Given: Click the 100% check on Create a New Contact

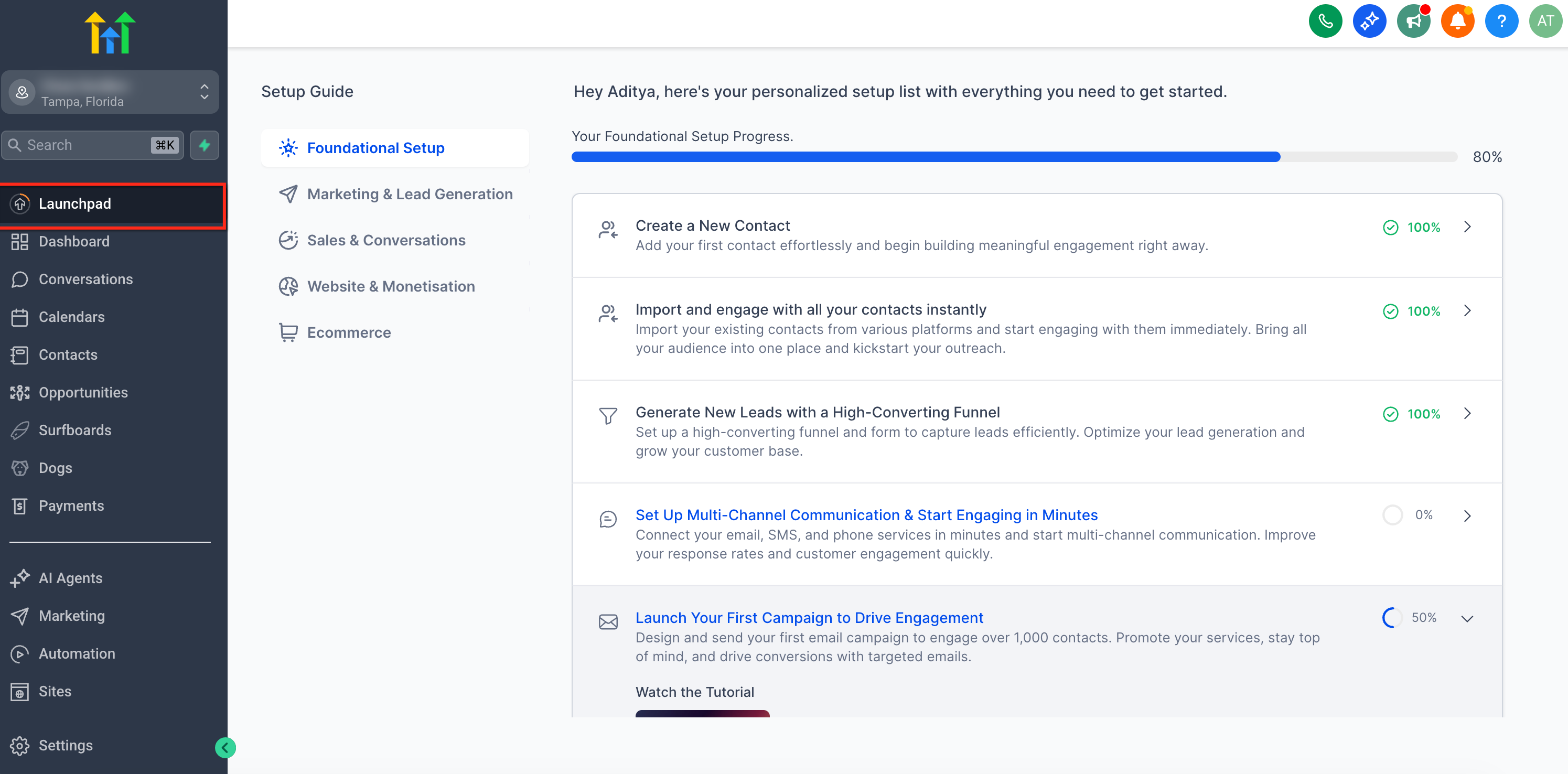Looking at the screenshot, I should click(x=1391, y=227).
